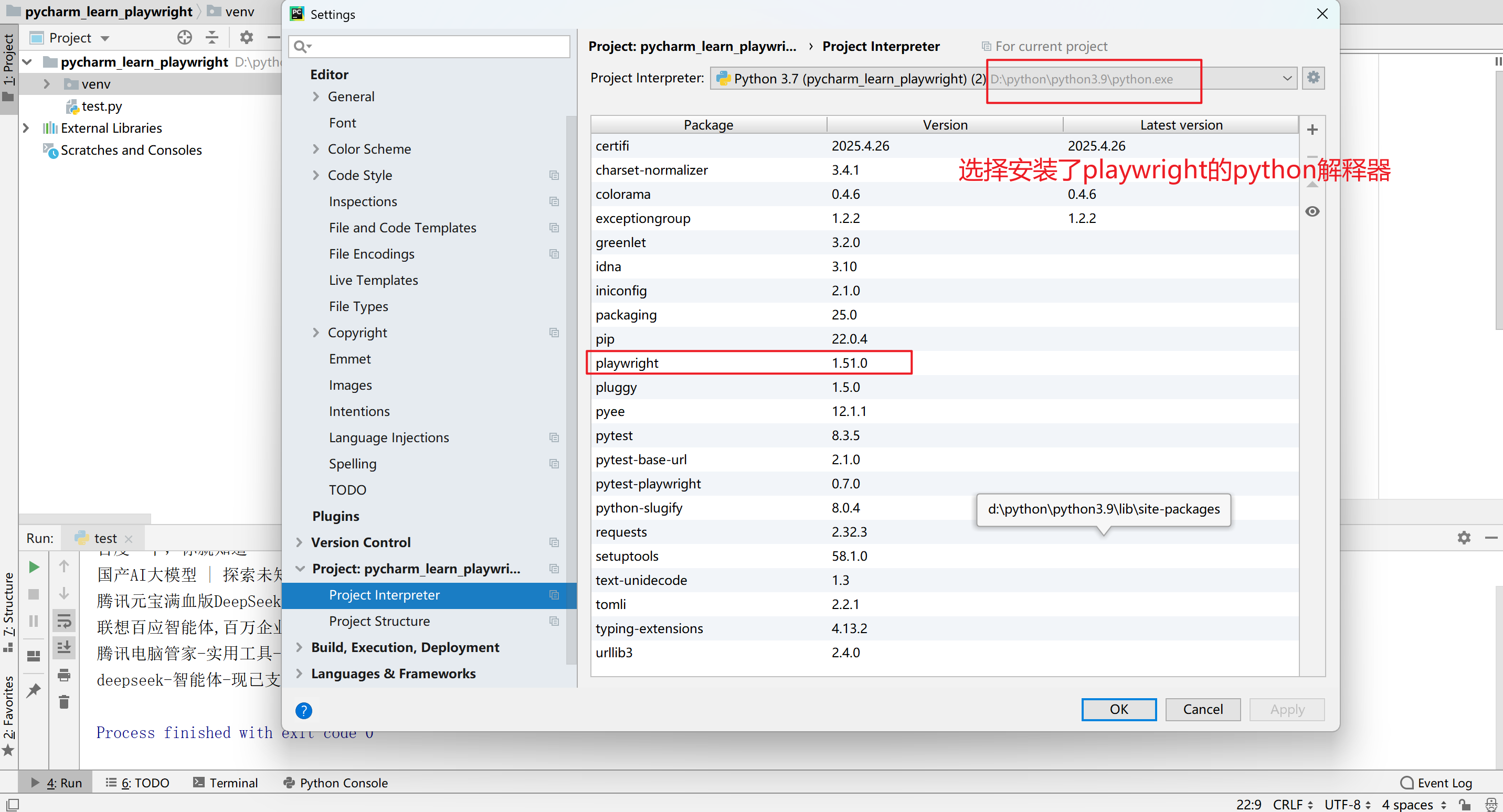
Task: Open the Project Interpreter dropdown
Action: (x=1287, y=78)
